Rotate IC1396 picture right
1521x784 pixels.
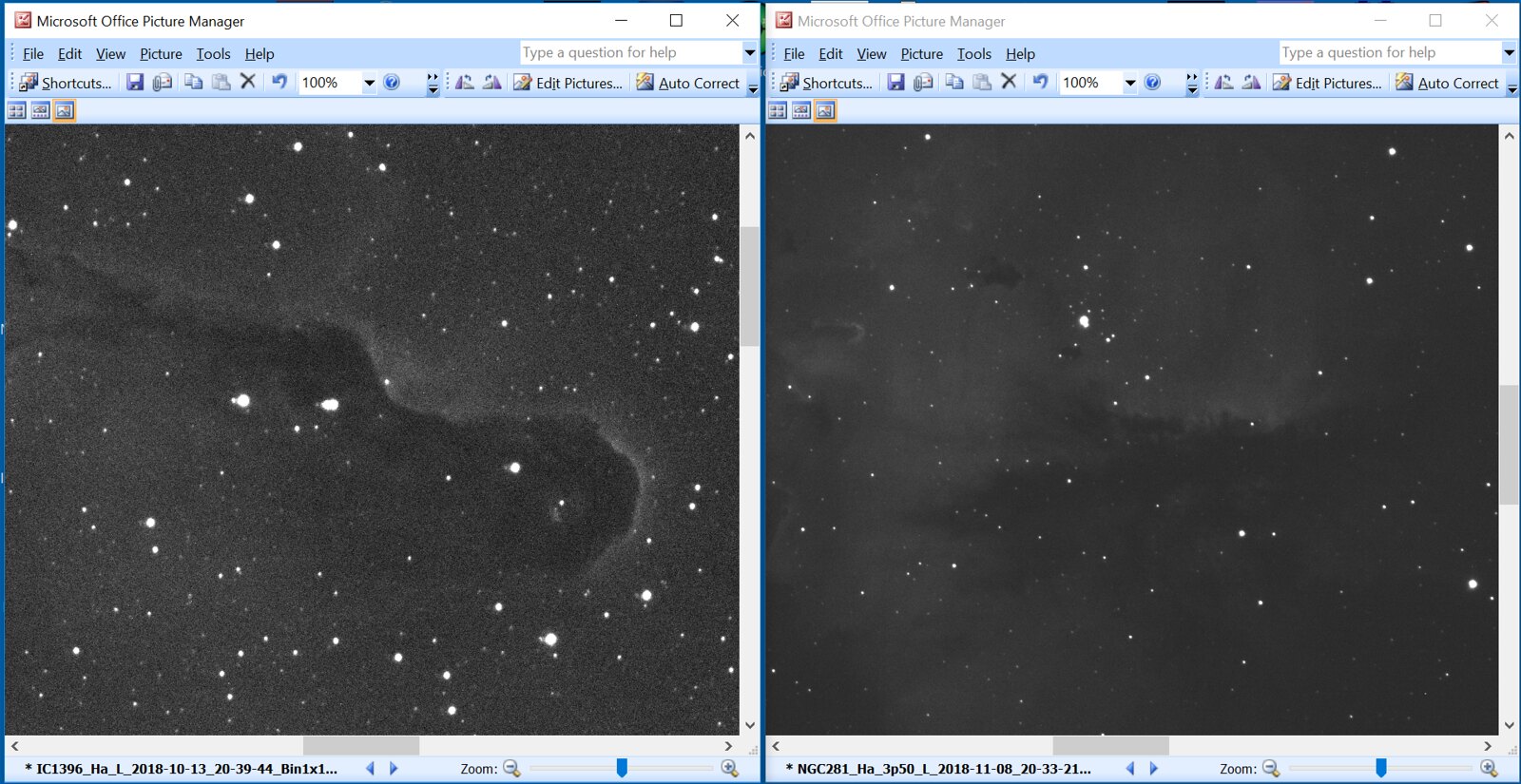point(491,83)
